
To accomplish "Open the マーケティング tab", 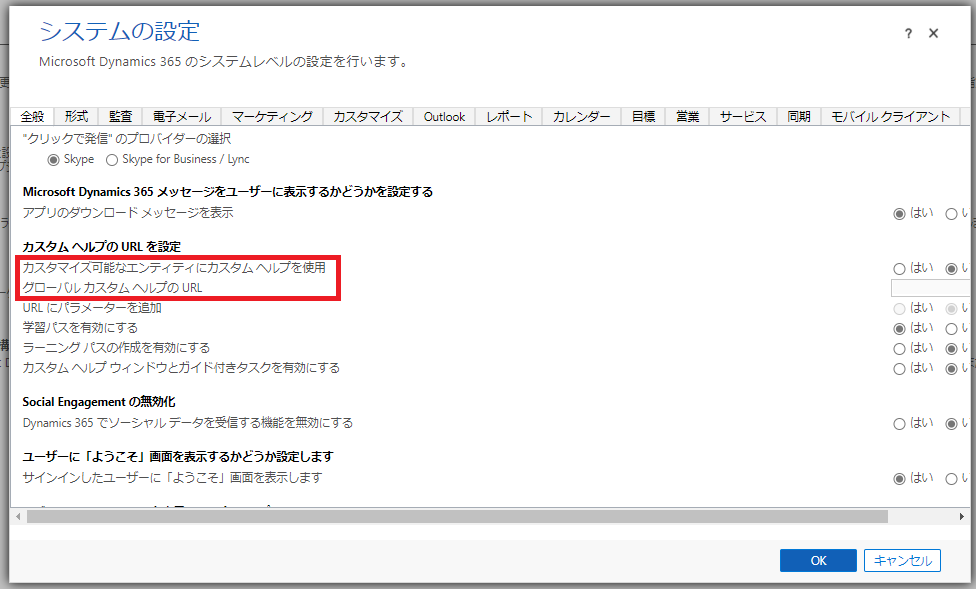I will (272, 116).
